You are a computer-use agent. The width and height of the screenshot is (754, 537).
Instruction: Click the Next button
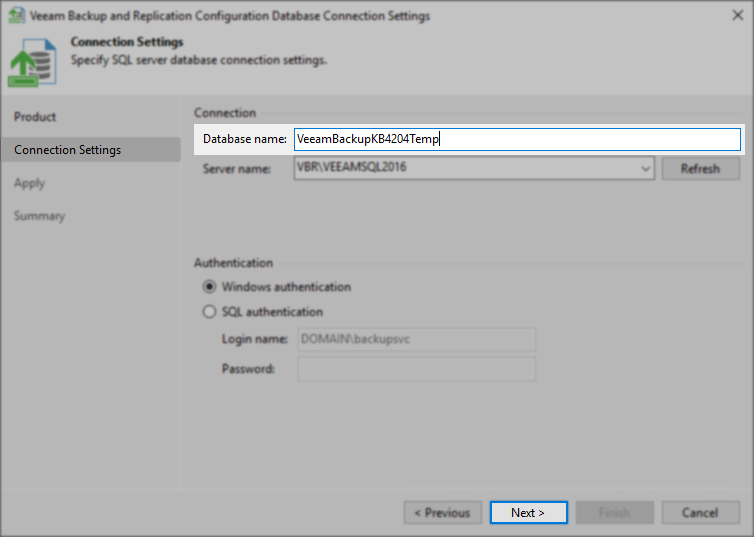[528, 512]
